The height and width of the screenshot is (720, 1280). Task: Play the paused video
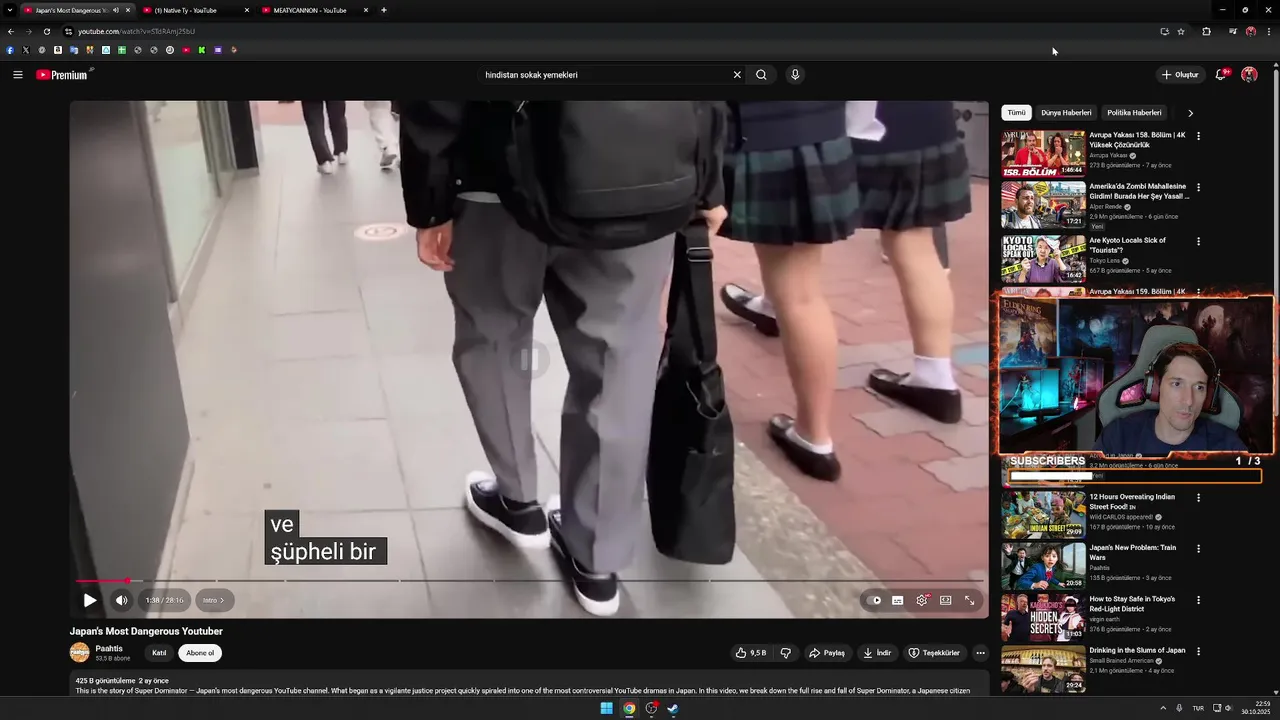tap(89, 600)
